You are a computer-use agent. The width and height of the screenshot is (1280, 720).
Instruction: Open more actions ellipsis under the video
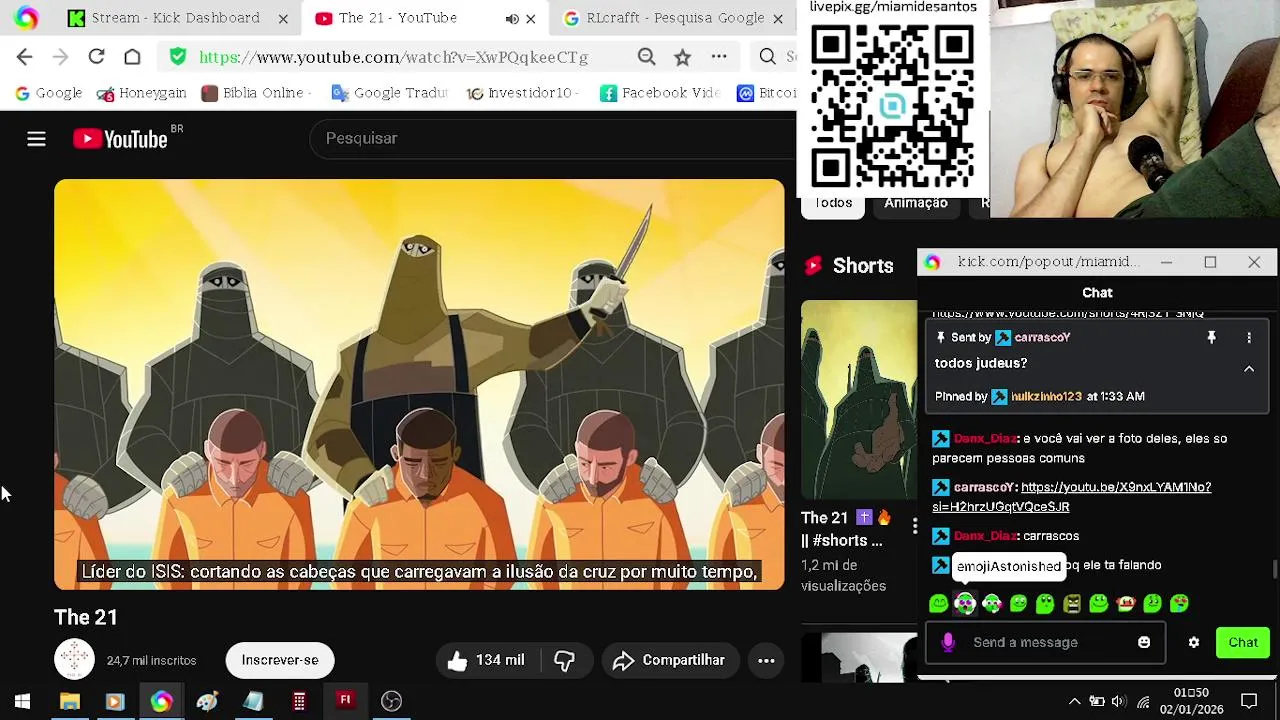click(766, 660)
